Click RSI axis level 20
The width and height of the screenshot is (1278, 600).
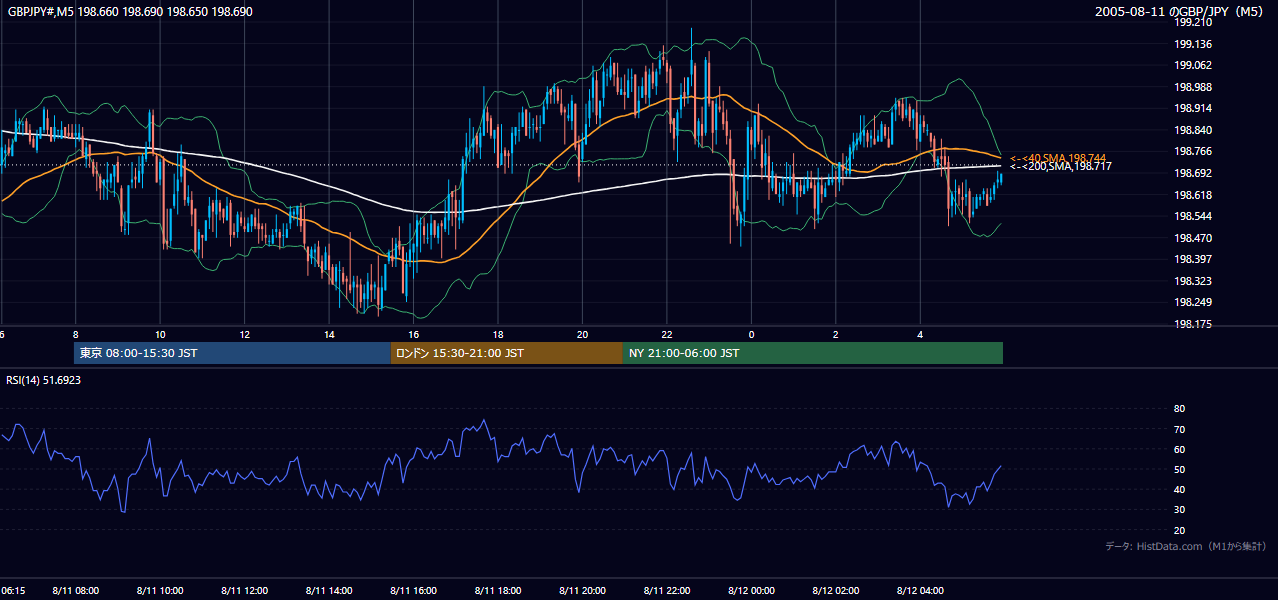(1179, 530)
